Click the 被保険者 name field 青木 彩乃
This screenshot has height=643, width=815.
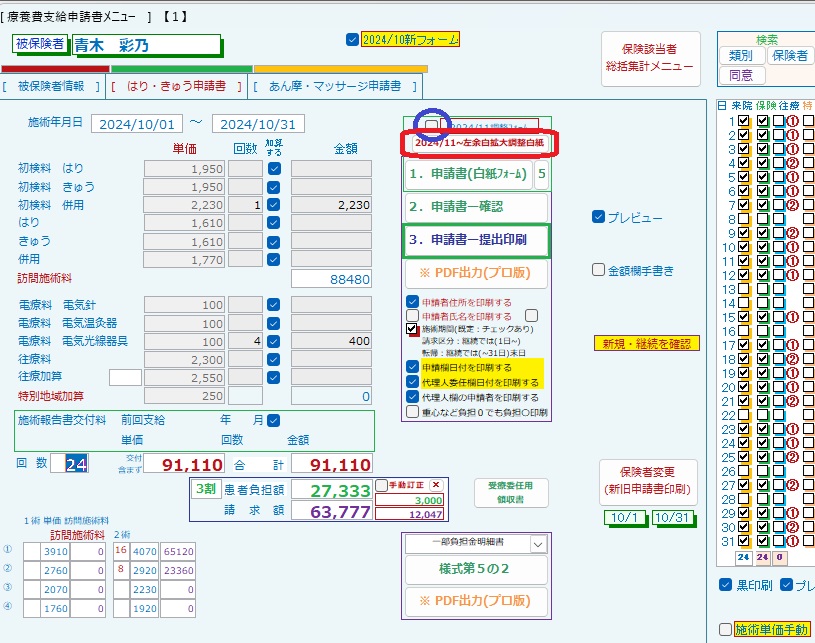(147, 45)
